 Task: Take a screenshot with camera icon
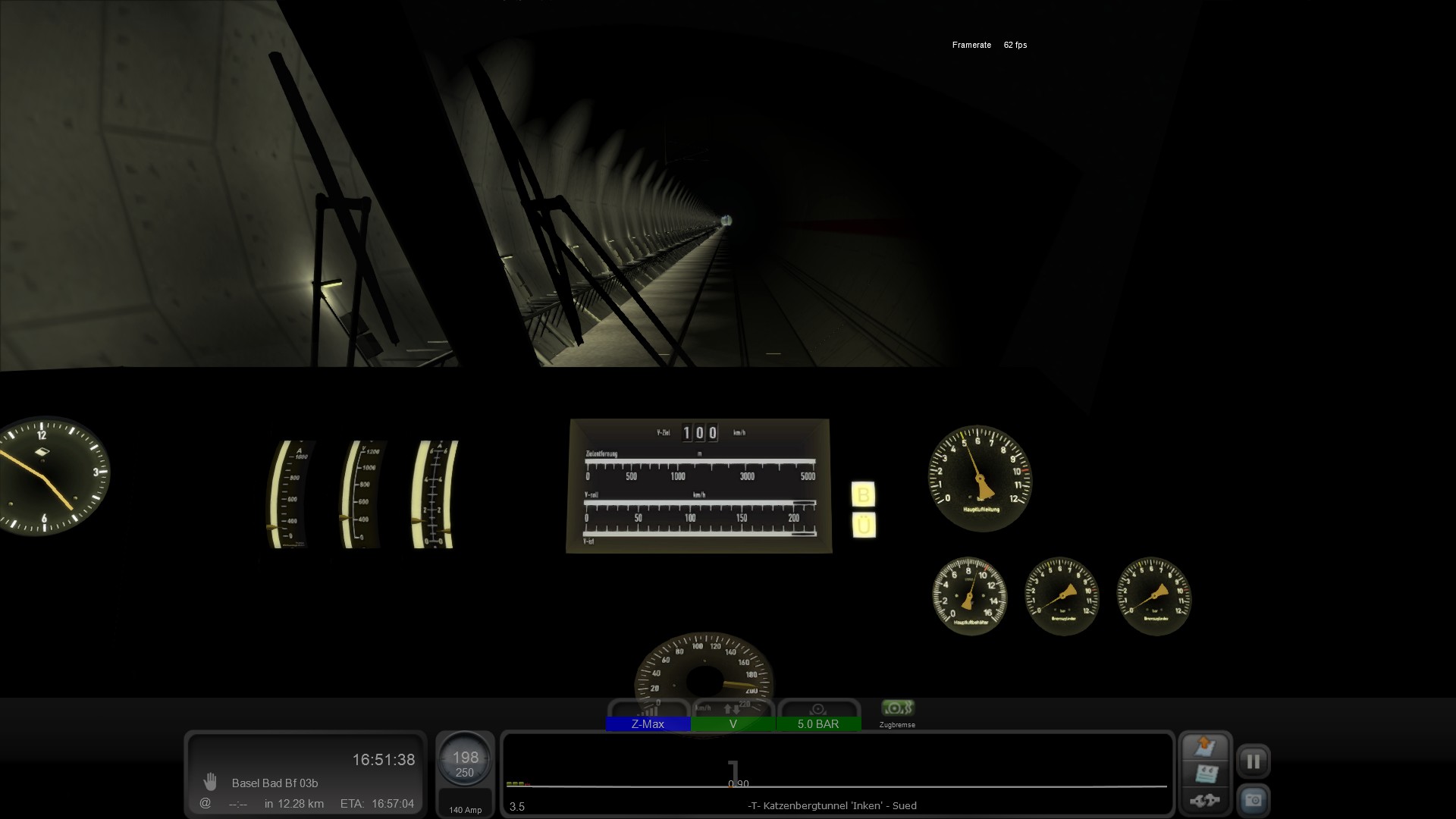[1254, 800]
